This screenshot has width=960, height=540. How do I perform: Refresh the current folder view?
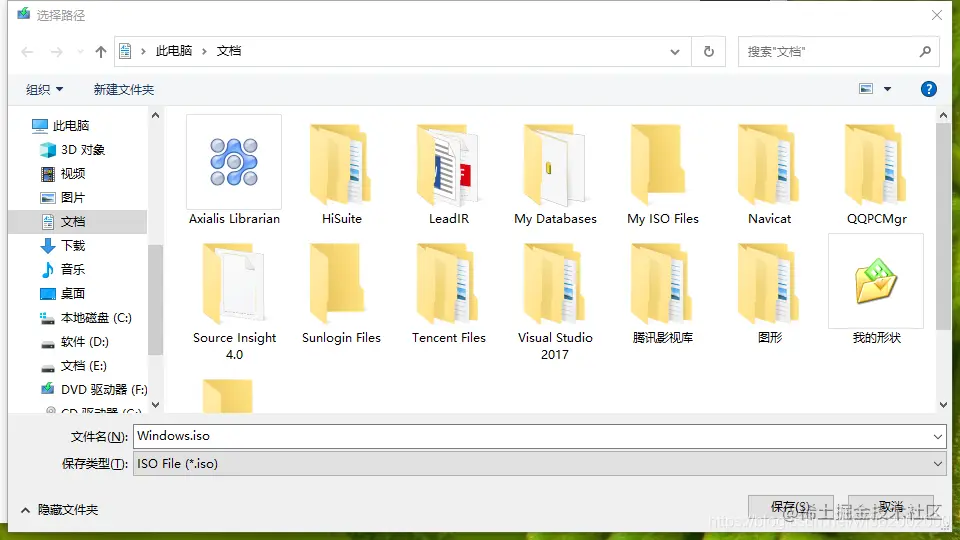click(708, 51)
